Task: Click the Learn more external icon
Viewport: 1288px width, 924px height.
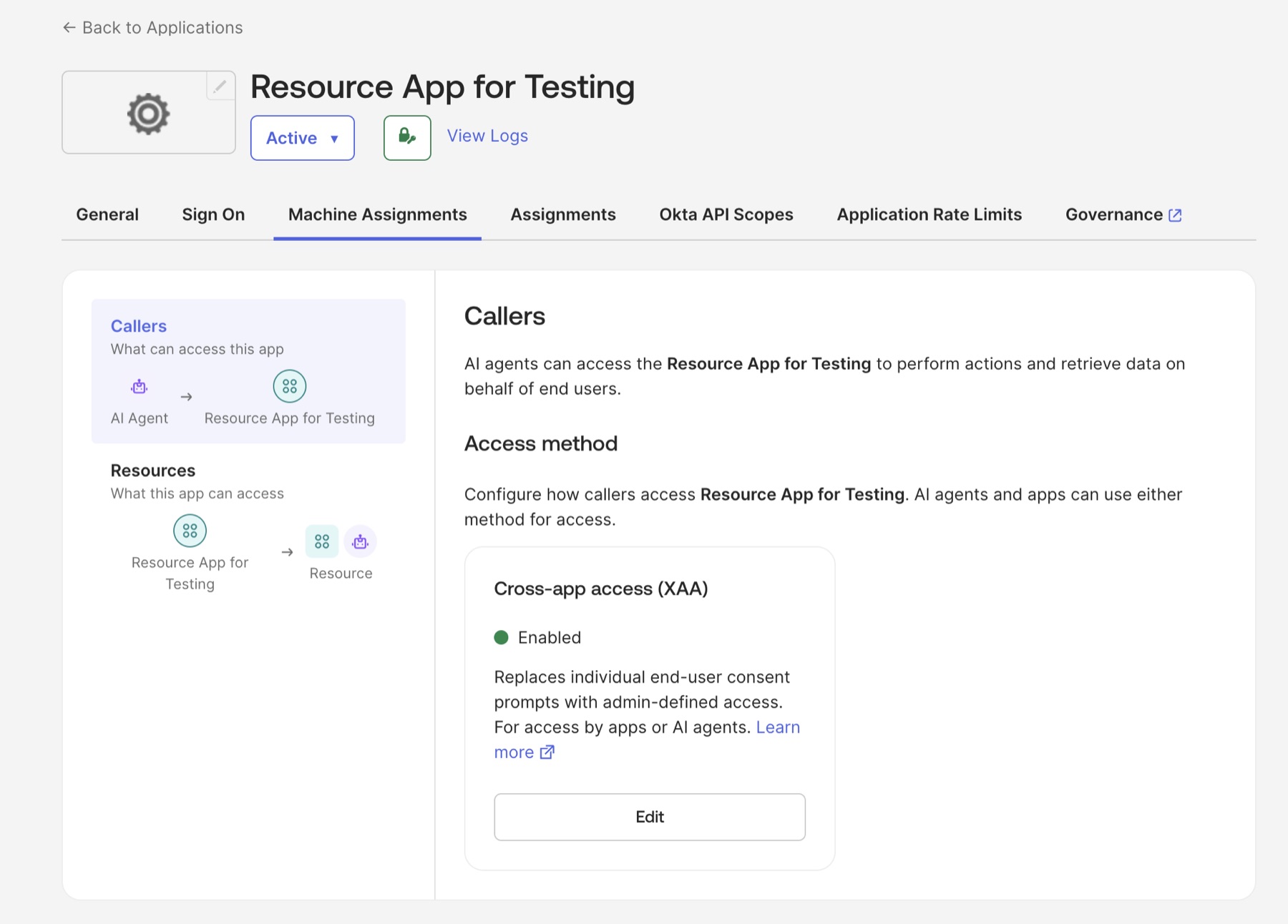Action: tap(547, 752)
